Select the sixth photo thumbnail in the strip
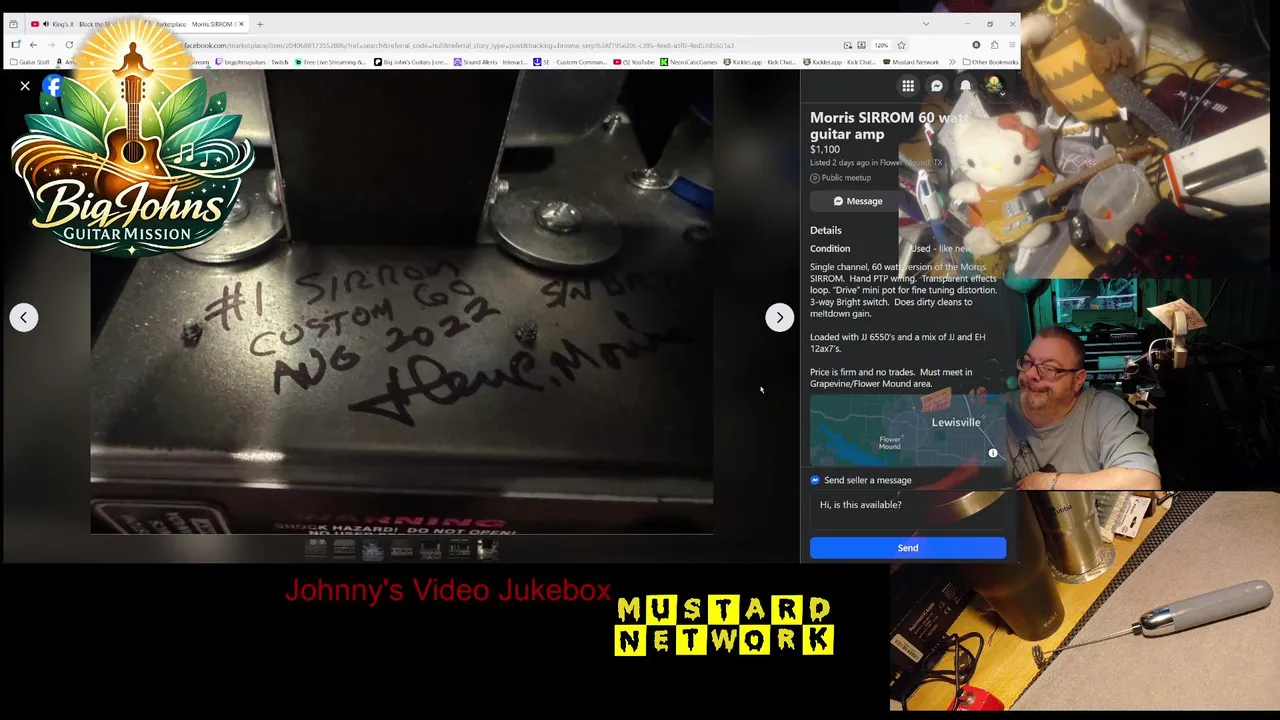1280x720 pixels. coord(459,548)
